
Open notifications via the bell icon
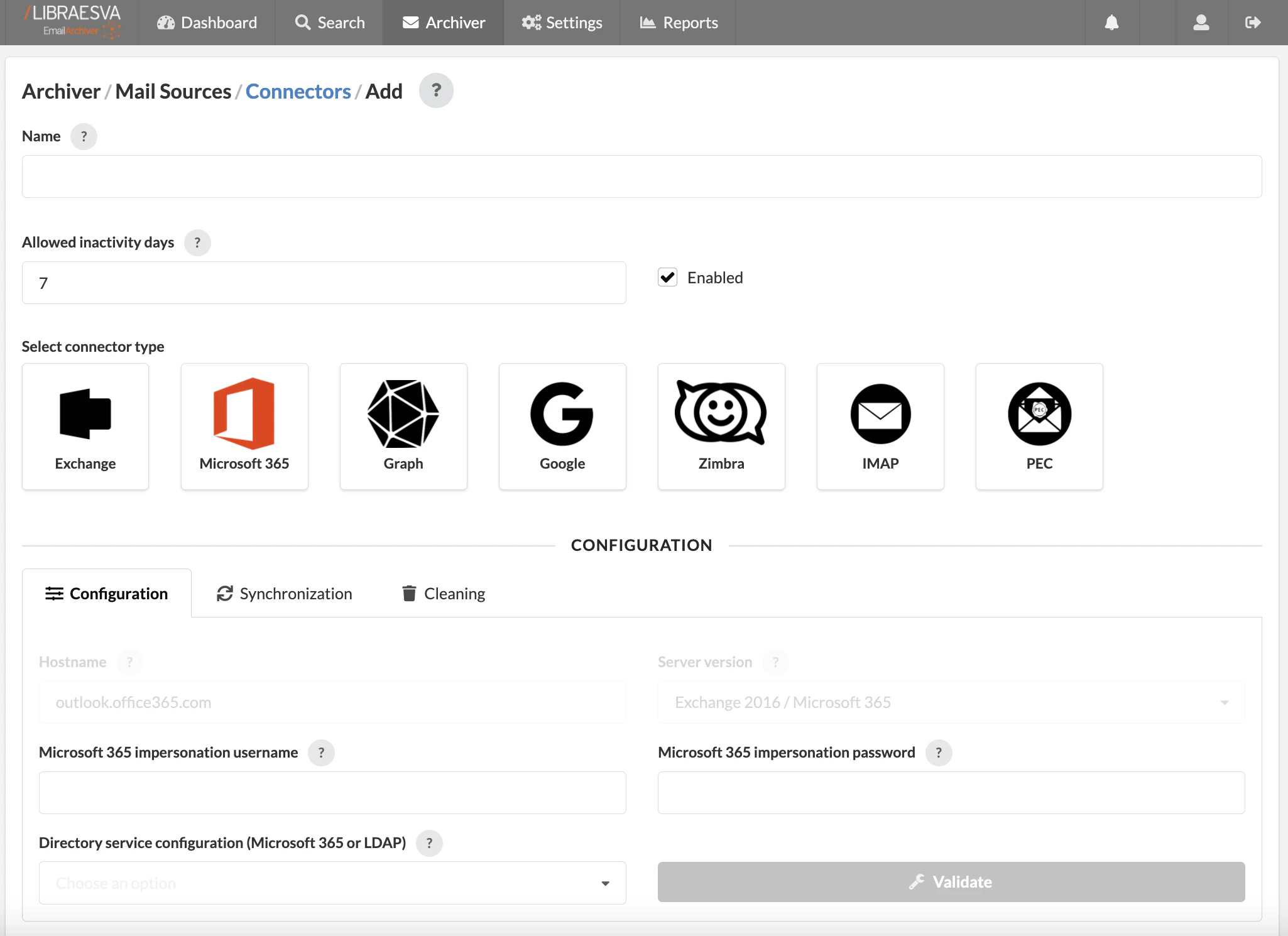click(x=1111, y=22)
